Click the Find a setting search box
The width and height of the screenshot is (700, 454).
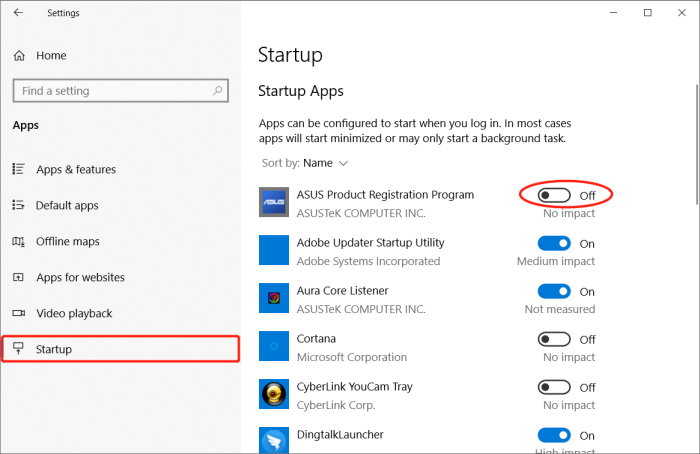tap(110, 91)
